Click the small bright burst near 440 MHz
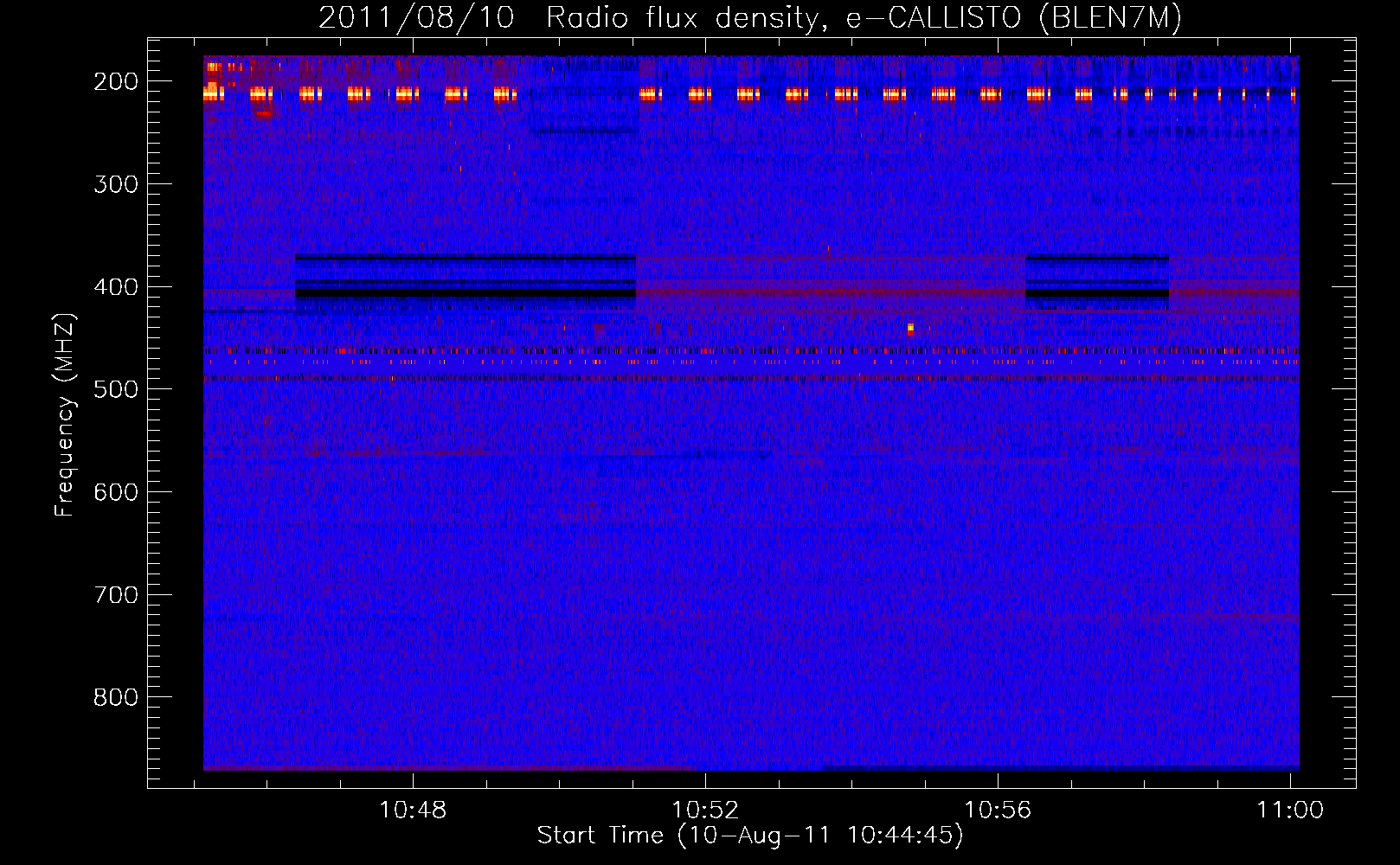This screenshot has height=865, width=1400. tap(910, 329)
